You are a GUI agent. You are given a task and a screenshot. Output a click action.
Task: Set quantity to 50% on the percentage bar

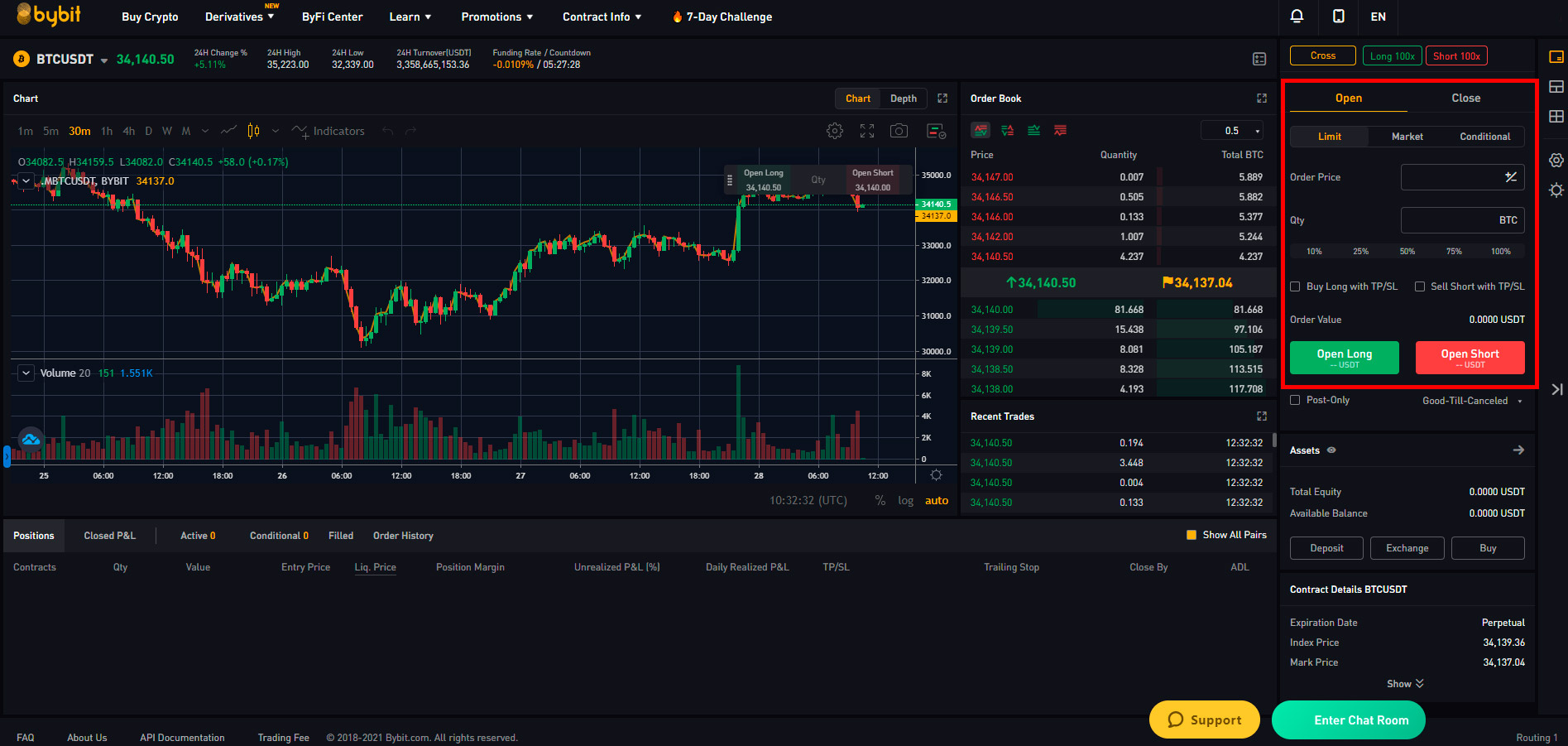click(x=1407, y=251)
